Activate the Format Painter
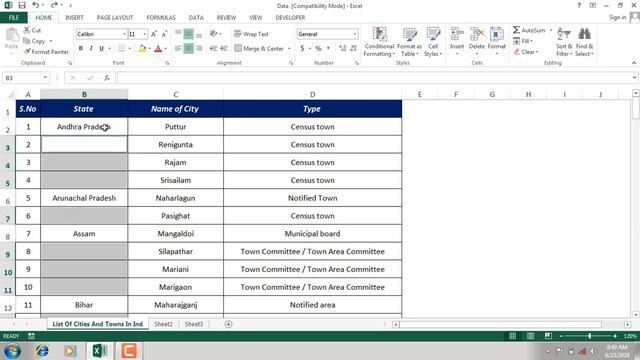Image resolution: width=640 pixels, height=360 pixels. [x=46, y=51]
